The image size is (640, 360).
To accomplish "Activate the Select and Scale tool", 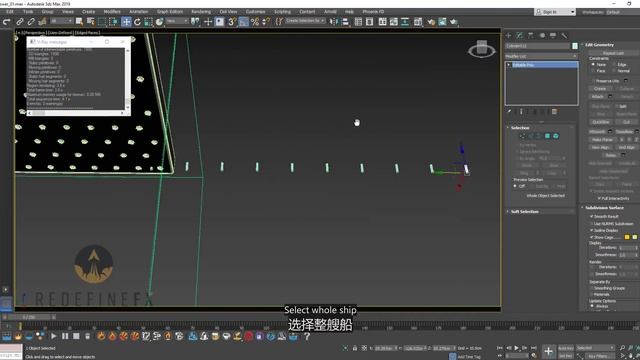I will pos(149,22).
